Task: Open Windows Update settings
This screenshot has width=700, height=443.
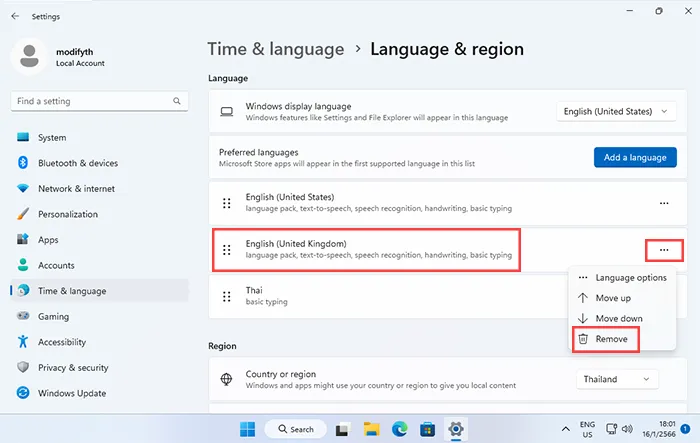Action: 99,393
